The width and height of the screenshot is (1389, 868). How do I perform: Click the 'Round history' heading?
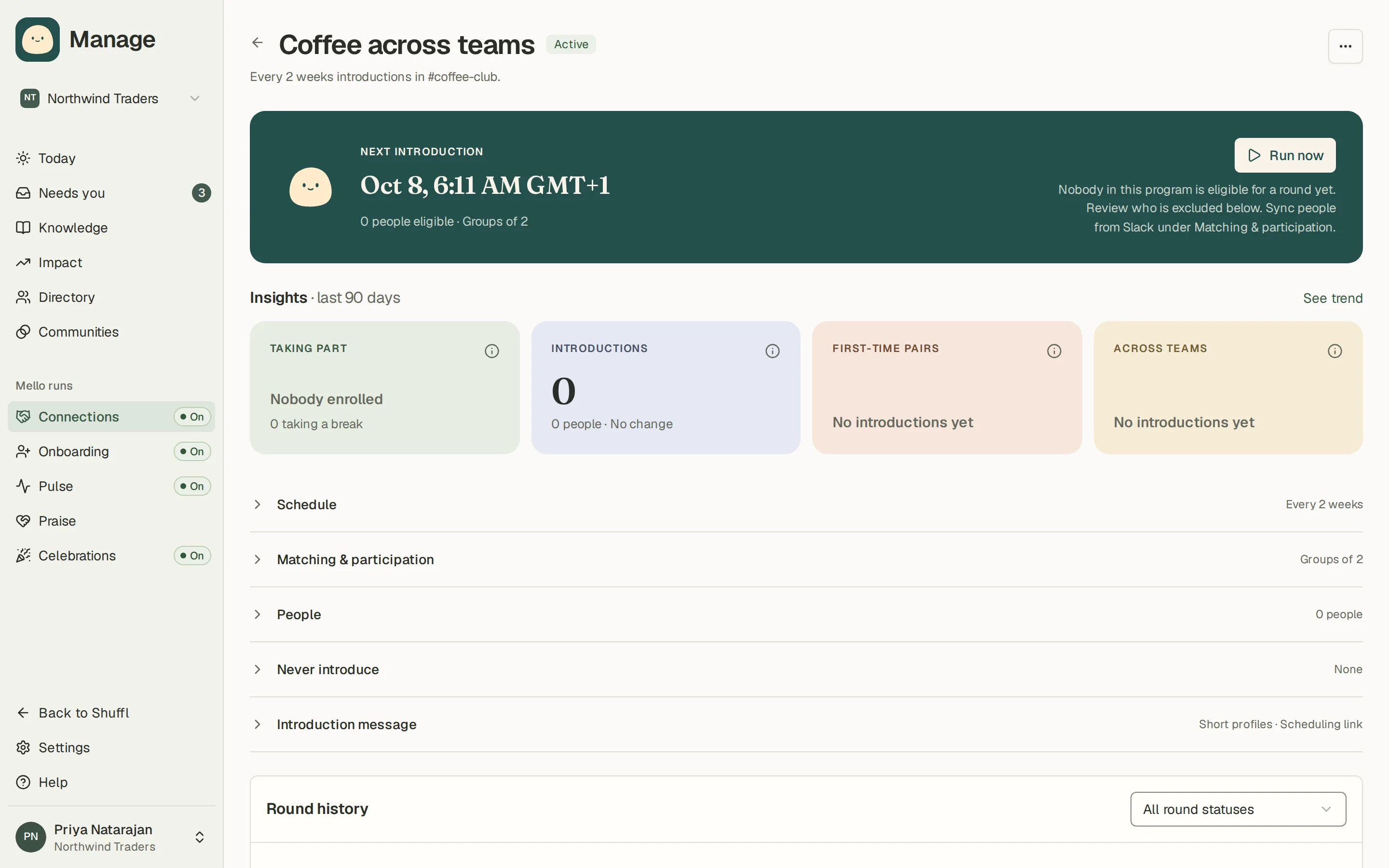(317, 809)
